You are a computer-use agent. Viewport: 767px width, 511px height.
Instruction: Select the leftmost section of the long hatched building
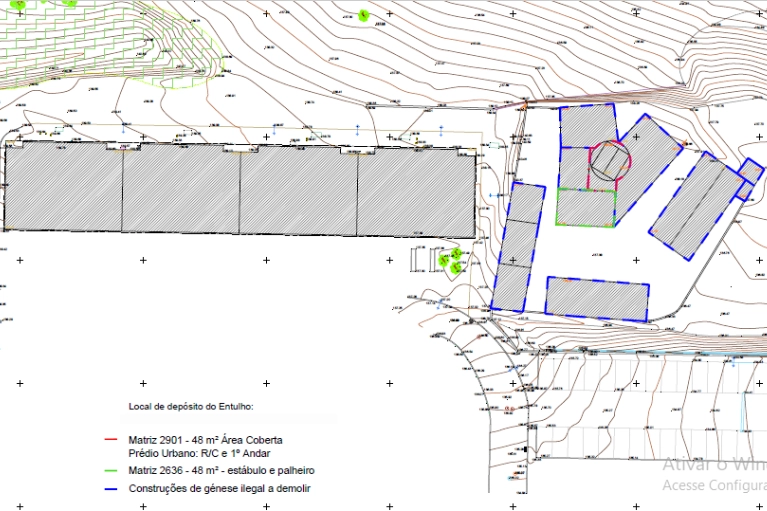64,187
